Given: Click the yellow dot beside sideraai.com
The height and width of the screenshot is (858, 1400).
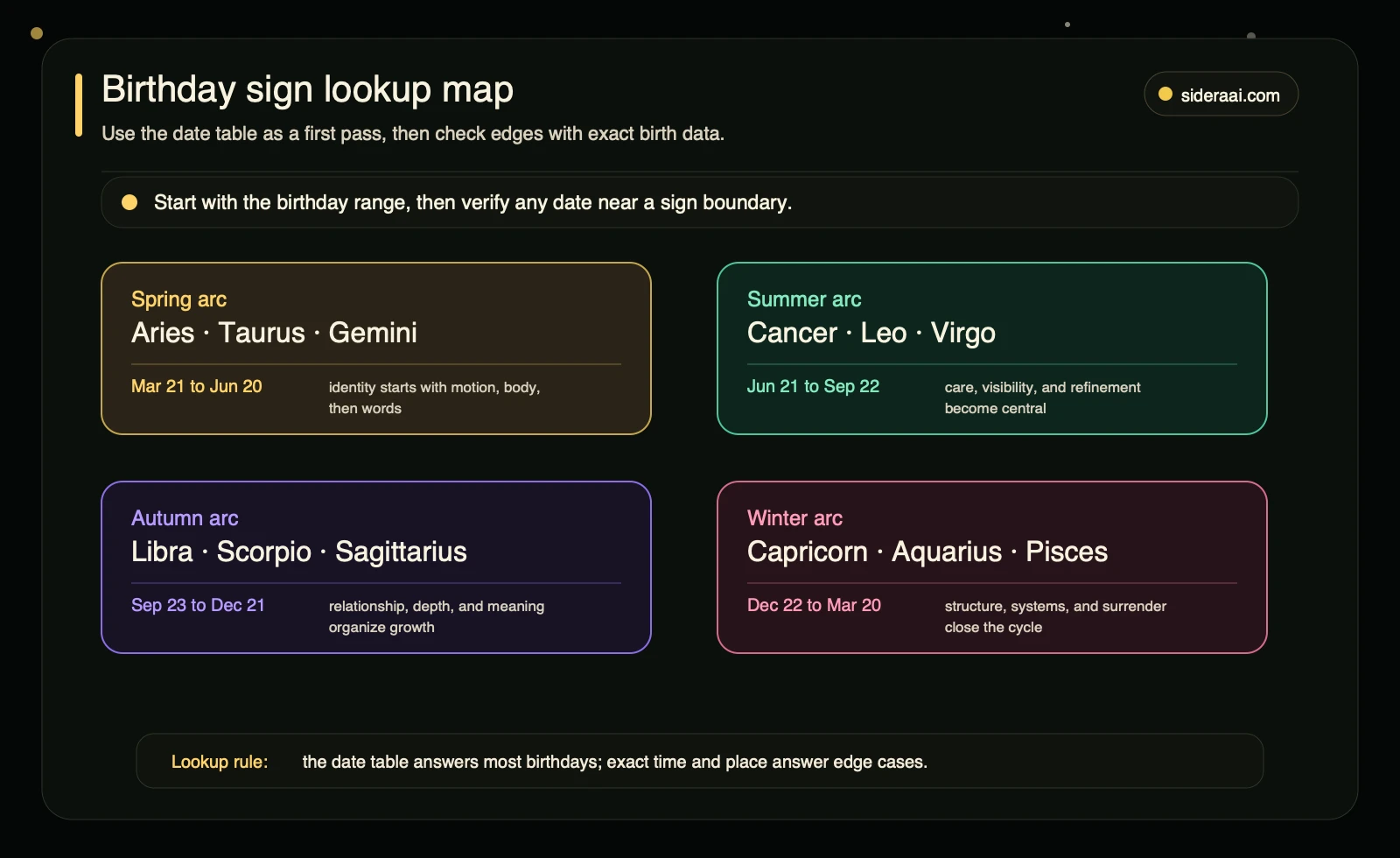Looking at the screenshot, I should [1165, 94].
